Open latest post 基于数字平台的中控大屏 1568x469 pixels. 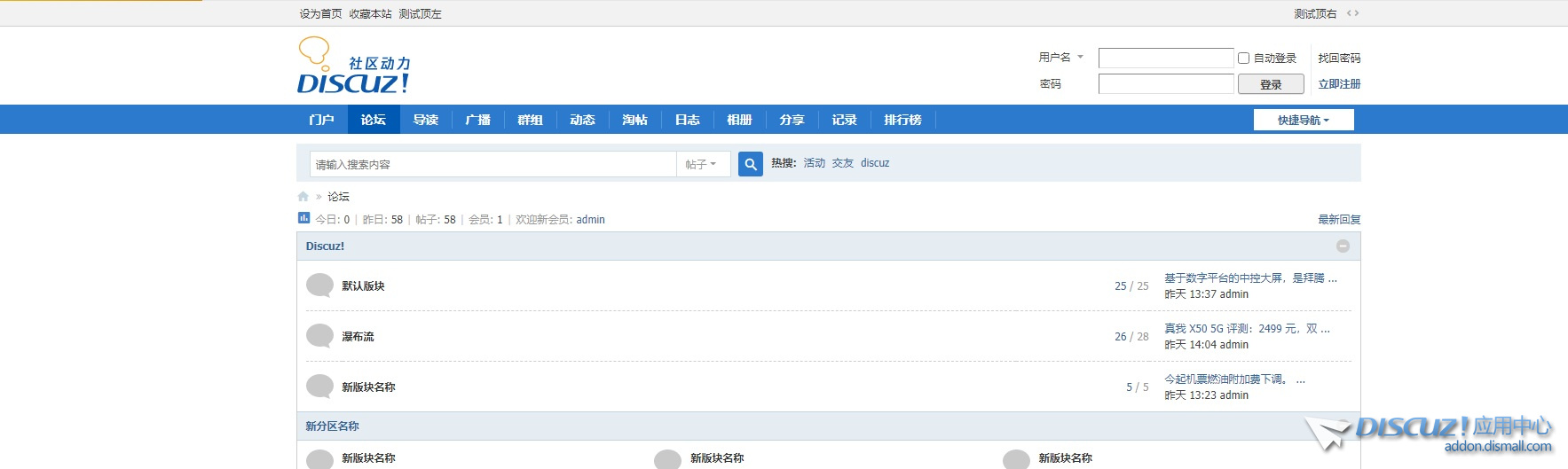(x=1250, y=278)
